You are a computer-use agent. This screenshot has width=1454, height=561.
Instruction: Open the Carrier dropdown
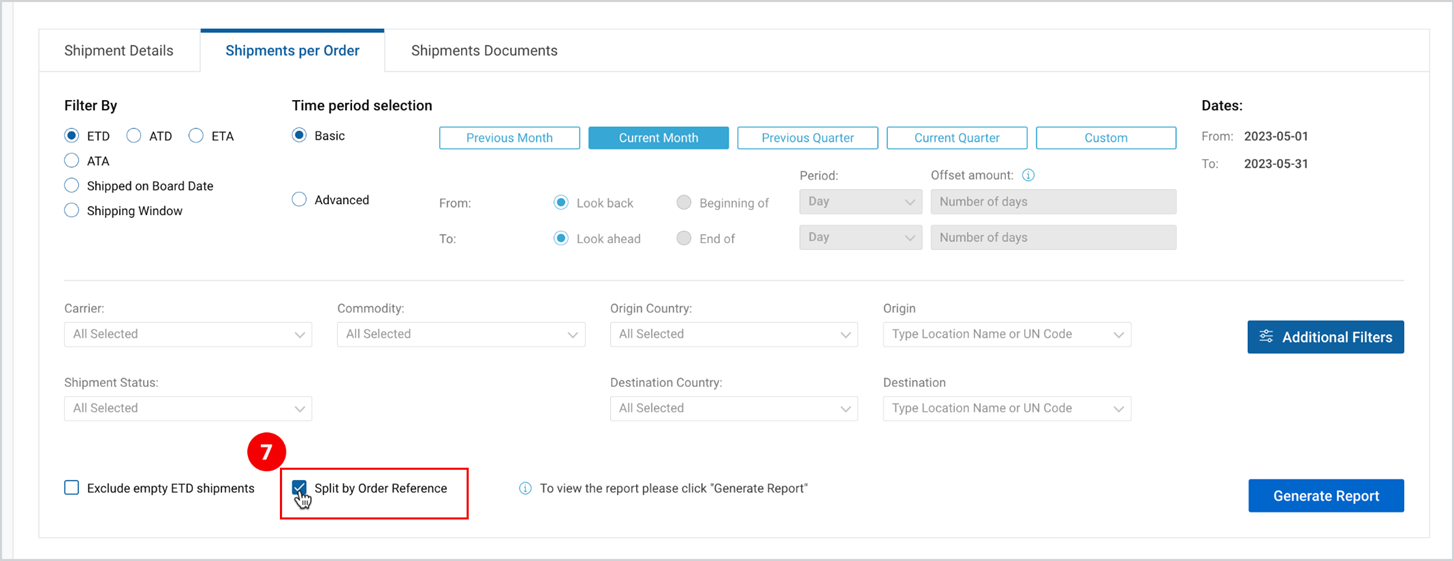tap(188, 334)
